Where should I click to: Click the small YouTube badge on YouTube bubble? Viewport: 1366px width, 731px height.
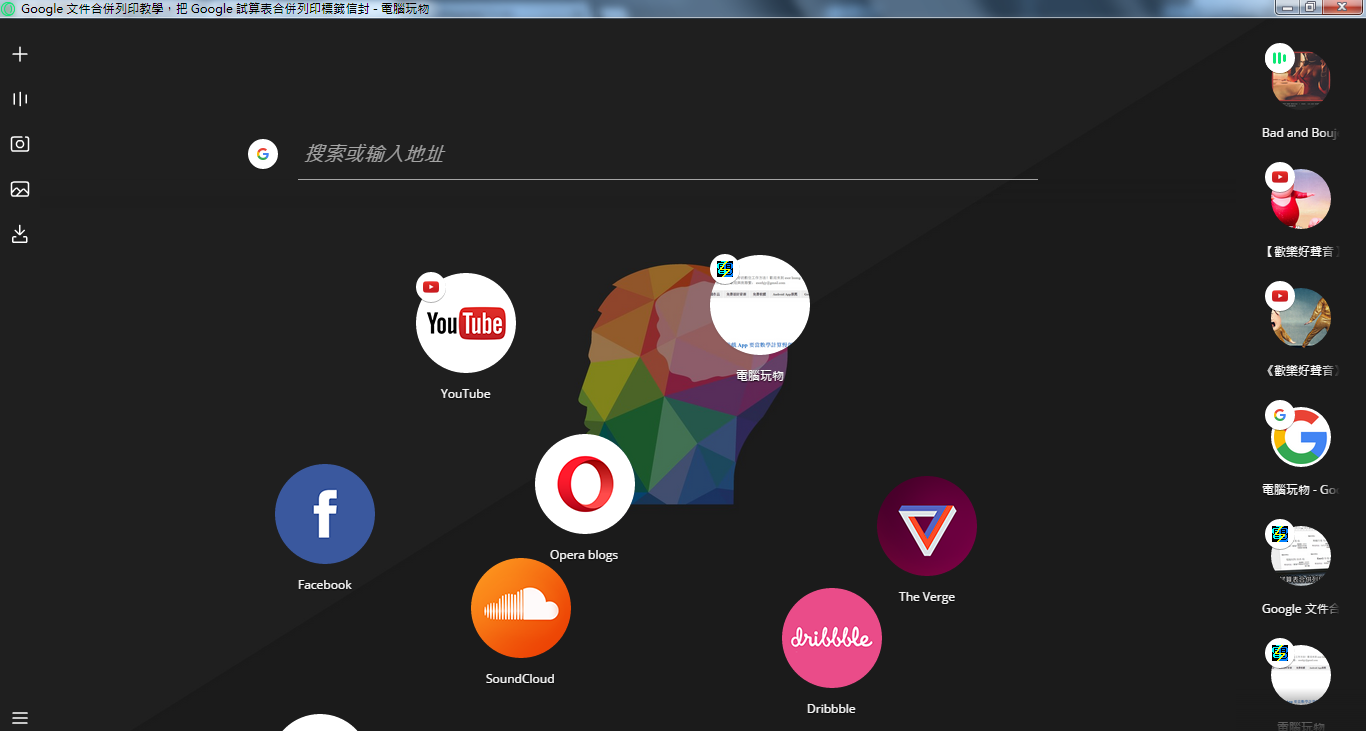coord(431,287)
